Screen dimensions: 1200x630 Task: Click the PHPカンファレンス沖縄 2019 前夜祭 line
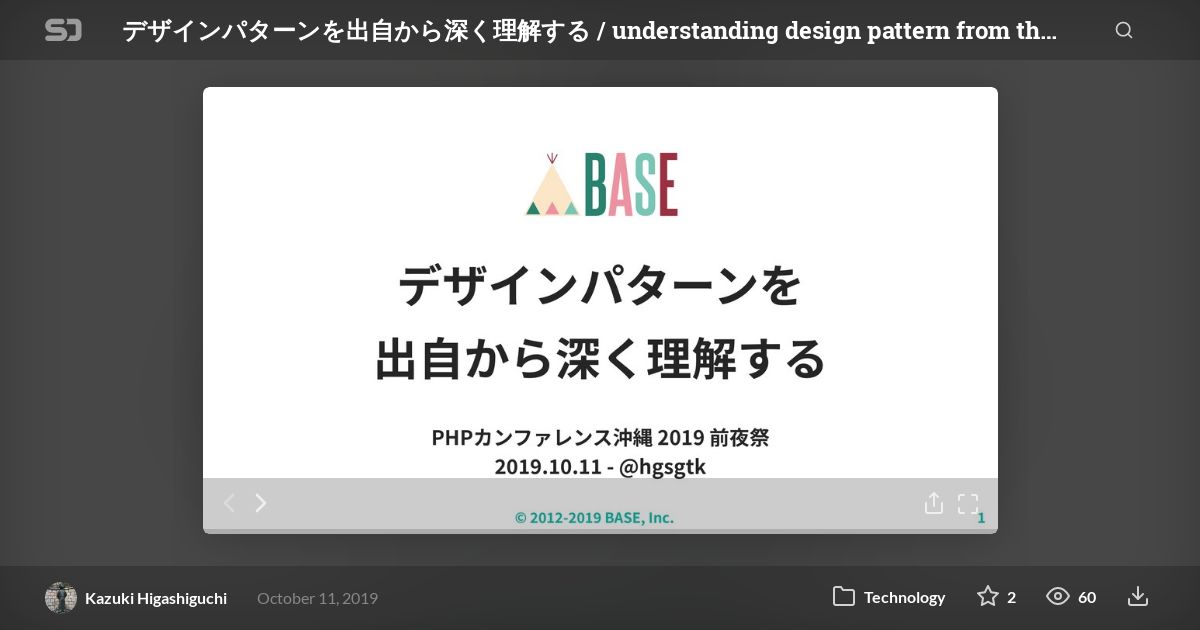pos(600,437)
